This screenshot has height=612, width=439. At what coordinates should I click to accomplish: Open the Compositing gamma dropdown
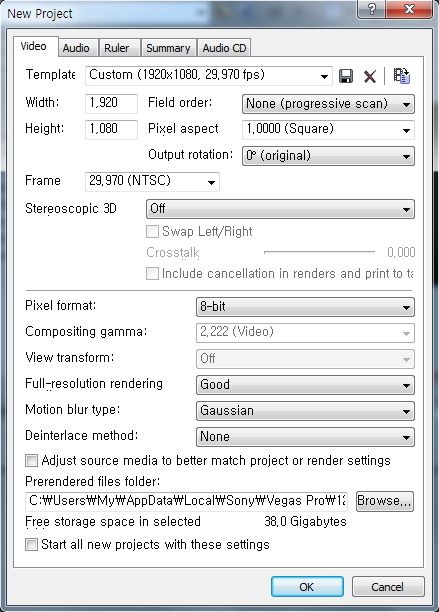coord(305,333)
